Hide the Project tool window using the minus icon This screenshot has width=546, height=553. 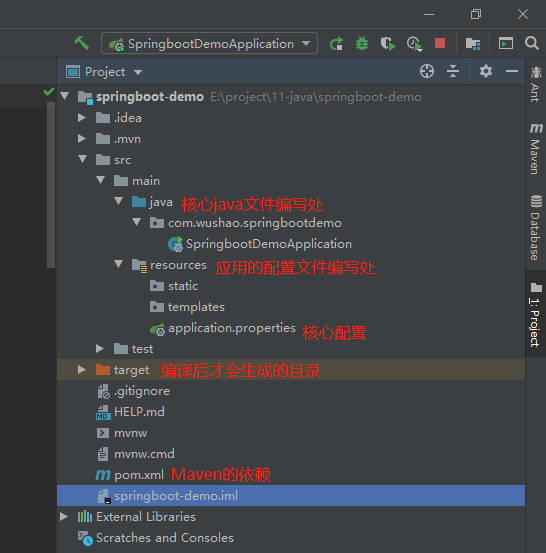pos(512,71)
